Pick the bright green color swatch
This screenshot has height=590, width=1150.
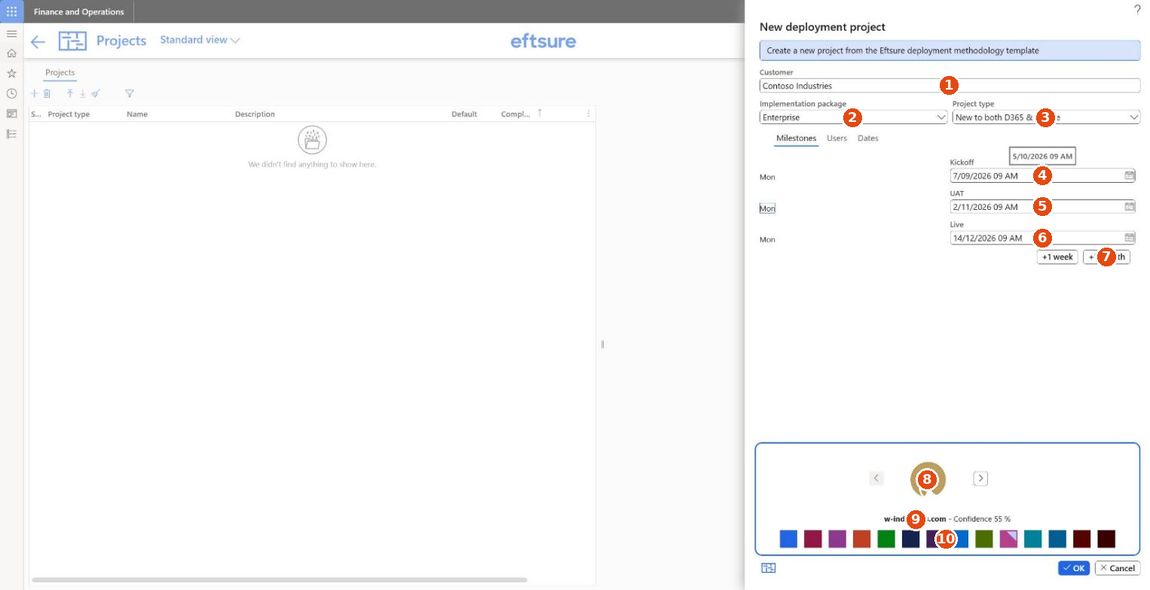click(886, 539)
